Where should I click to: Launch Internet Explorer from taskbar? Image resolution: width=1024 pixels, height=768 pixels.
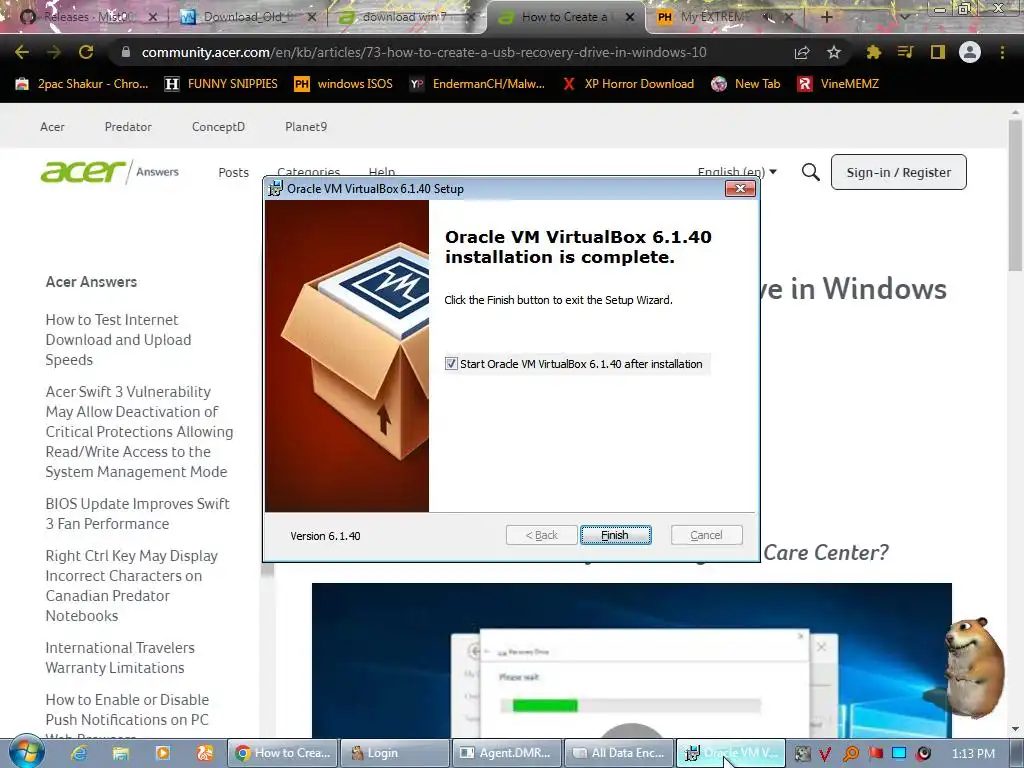[x=79, y=753]
